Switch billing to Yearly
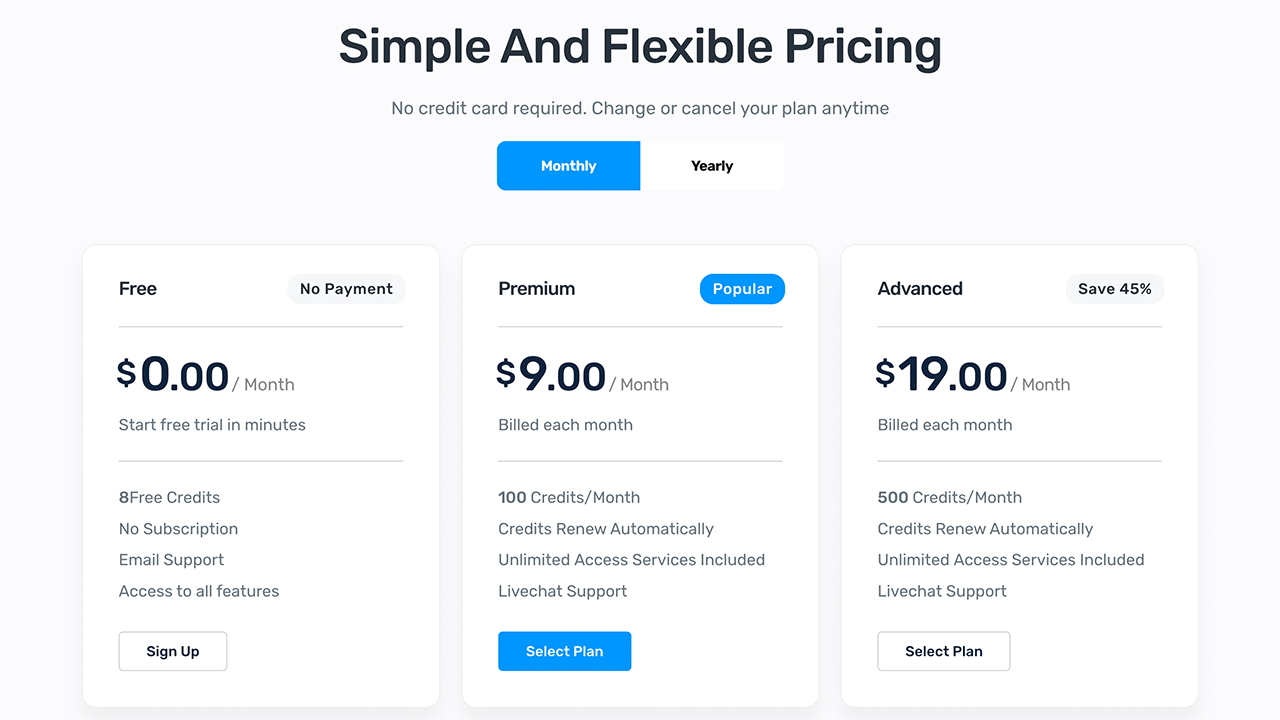The image size is (1280, 720). tap(712, 166)
